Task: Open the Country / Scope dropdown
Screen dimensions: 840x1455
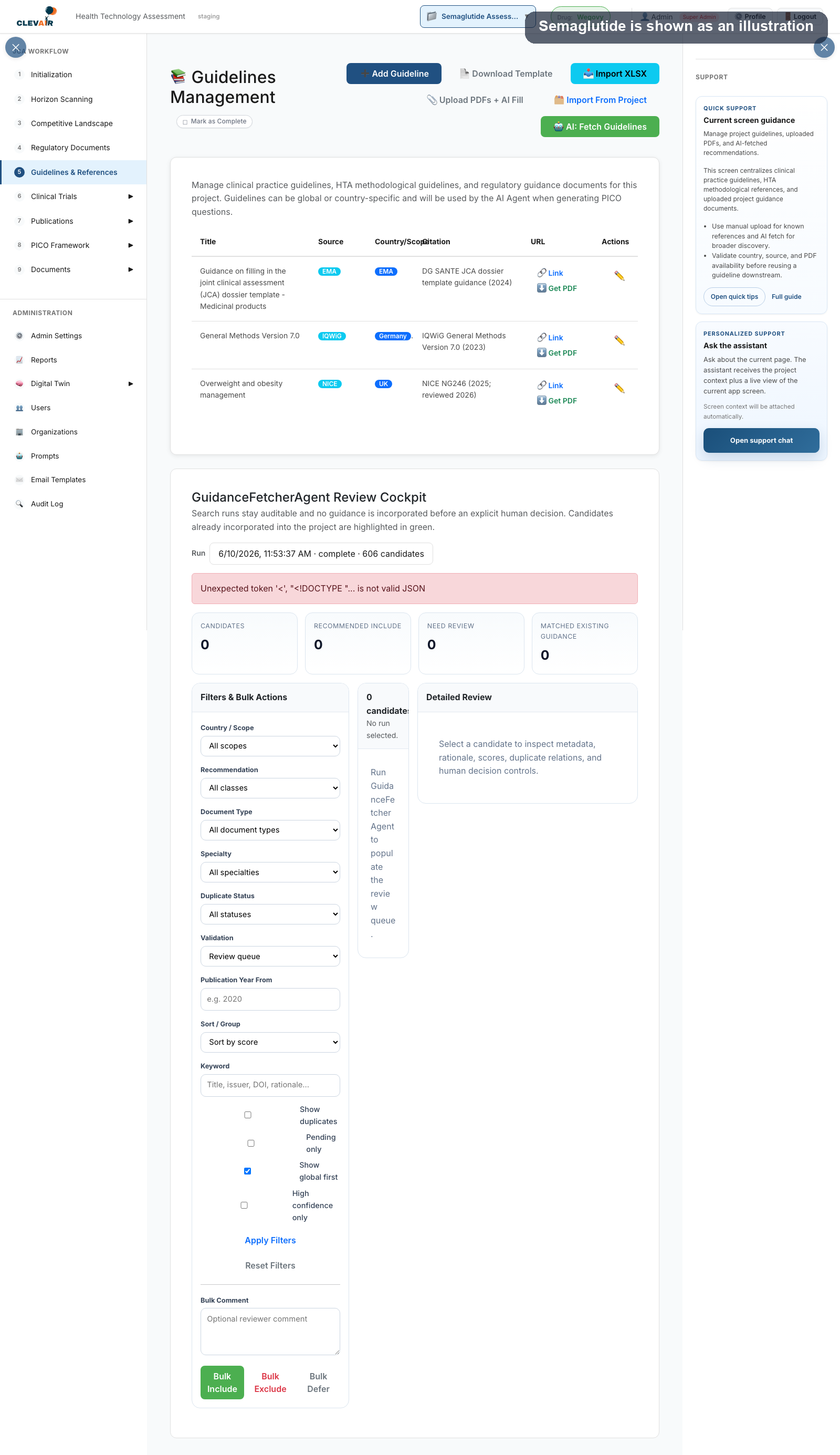Action: click(x=270, y=746)
